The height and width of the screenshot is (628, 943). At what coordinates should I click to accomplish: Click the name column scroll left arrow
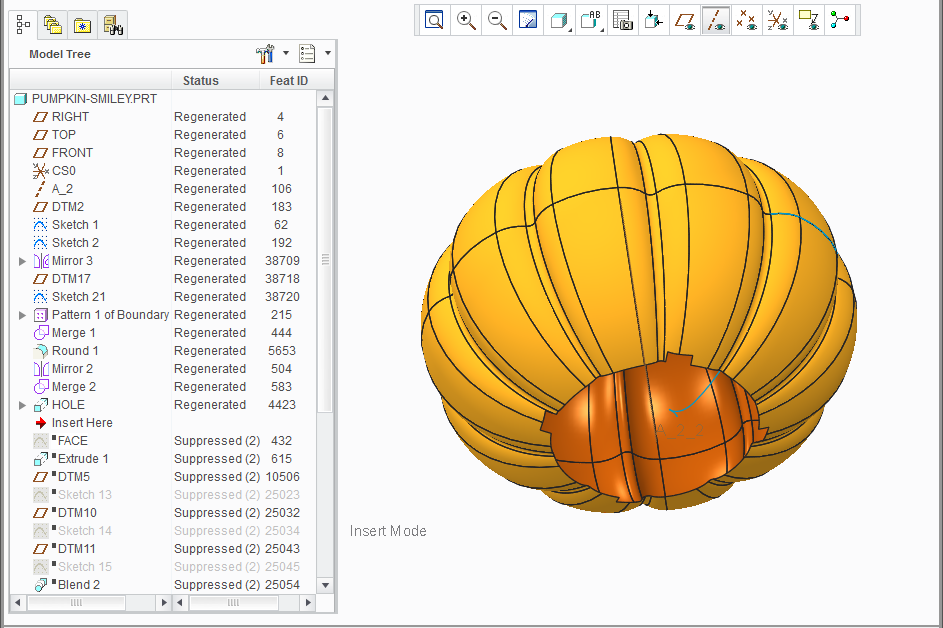(x=17, y=602)
